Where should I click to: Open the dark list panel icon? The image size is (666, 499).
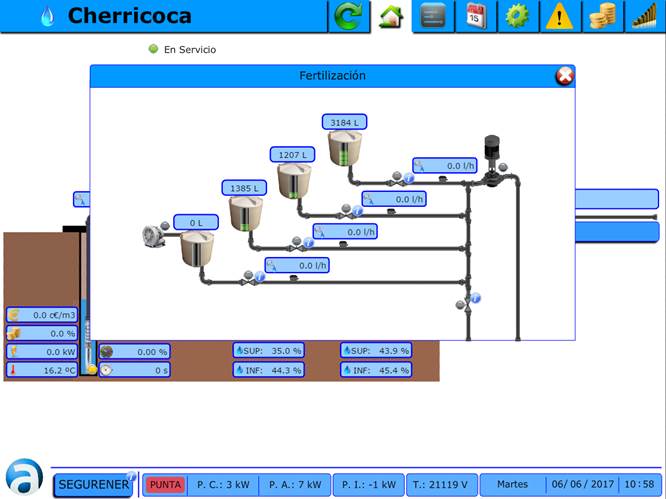[433, 16]
